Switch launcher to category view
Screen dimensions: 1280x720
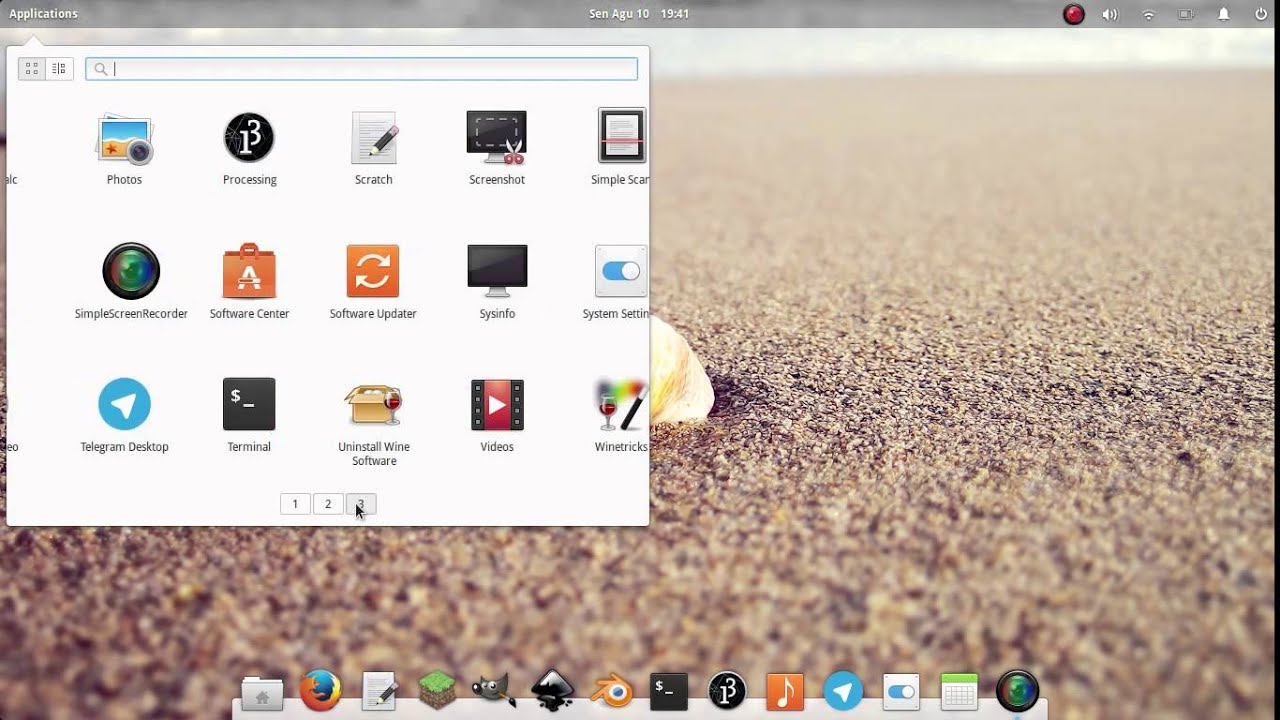tap(59, 68)
